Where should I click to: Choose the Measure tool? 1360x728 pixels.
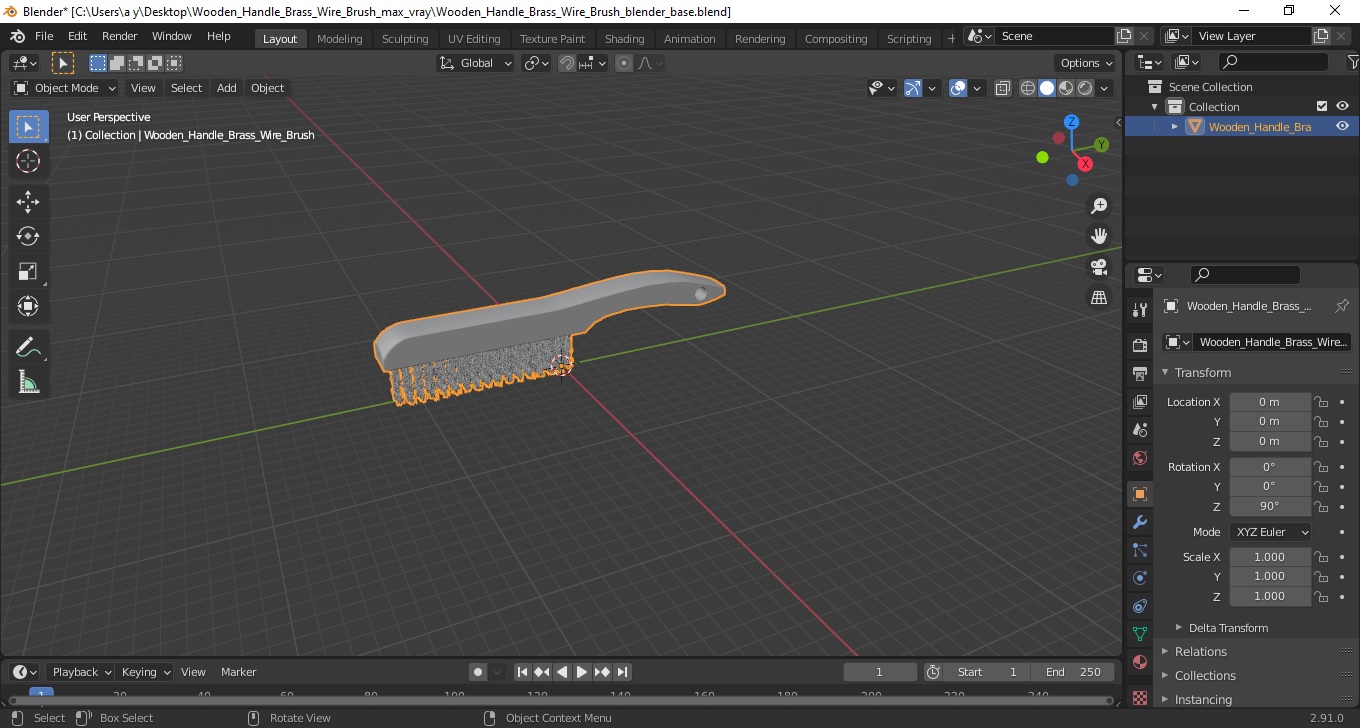click(28, 382)
